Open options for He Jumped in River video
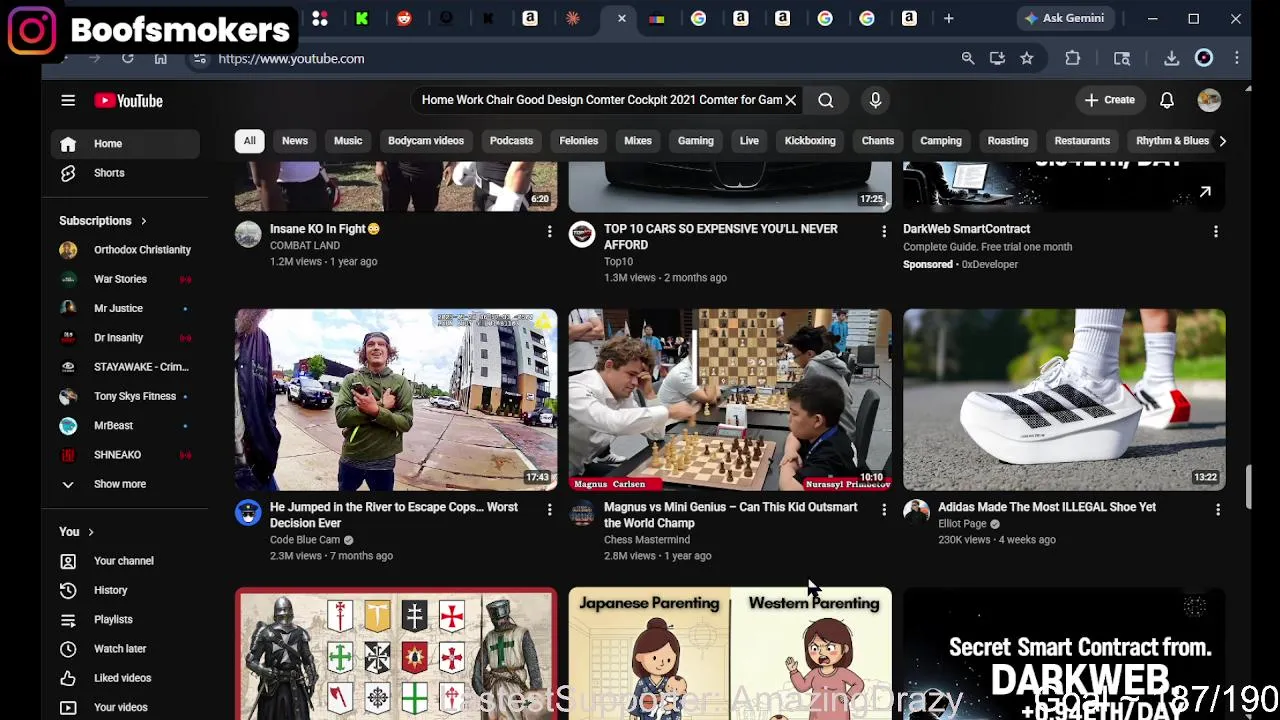The width and height of the screenshot is (1280, 720). pos(549,510)
